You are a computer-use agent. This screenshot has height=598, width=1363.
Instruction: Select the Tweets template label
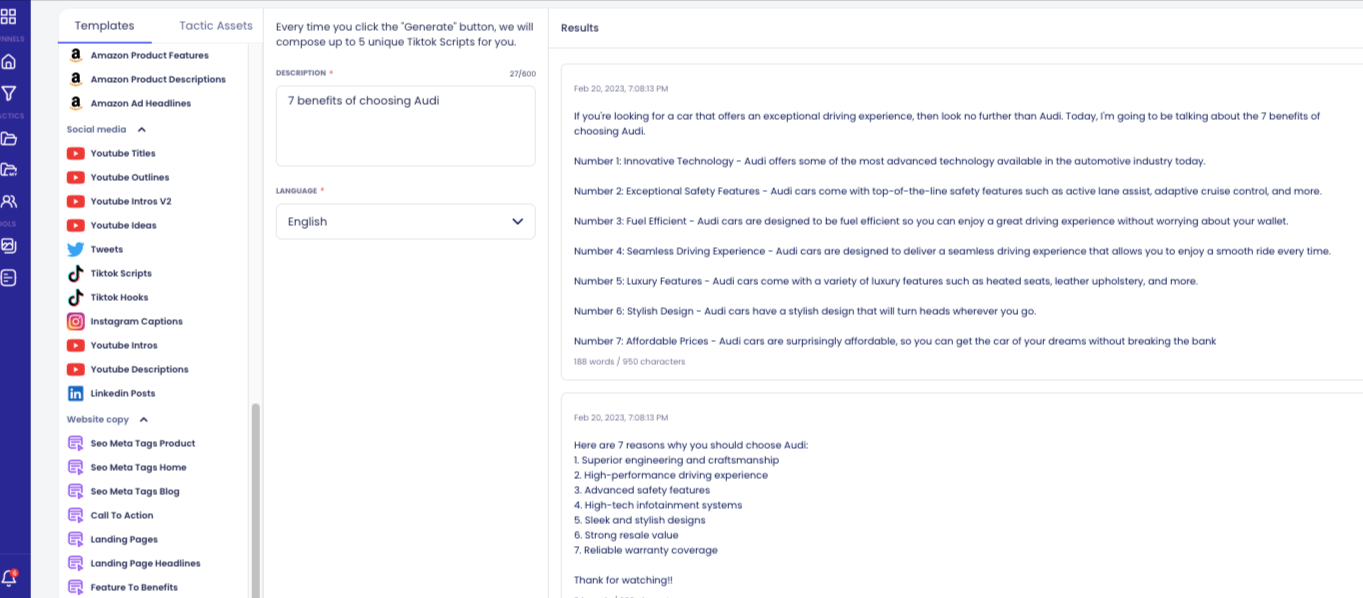tap(107, 249)
